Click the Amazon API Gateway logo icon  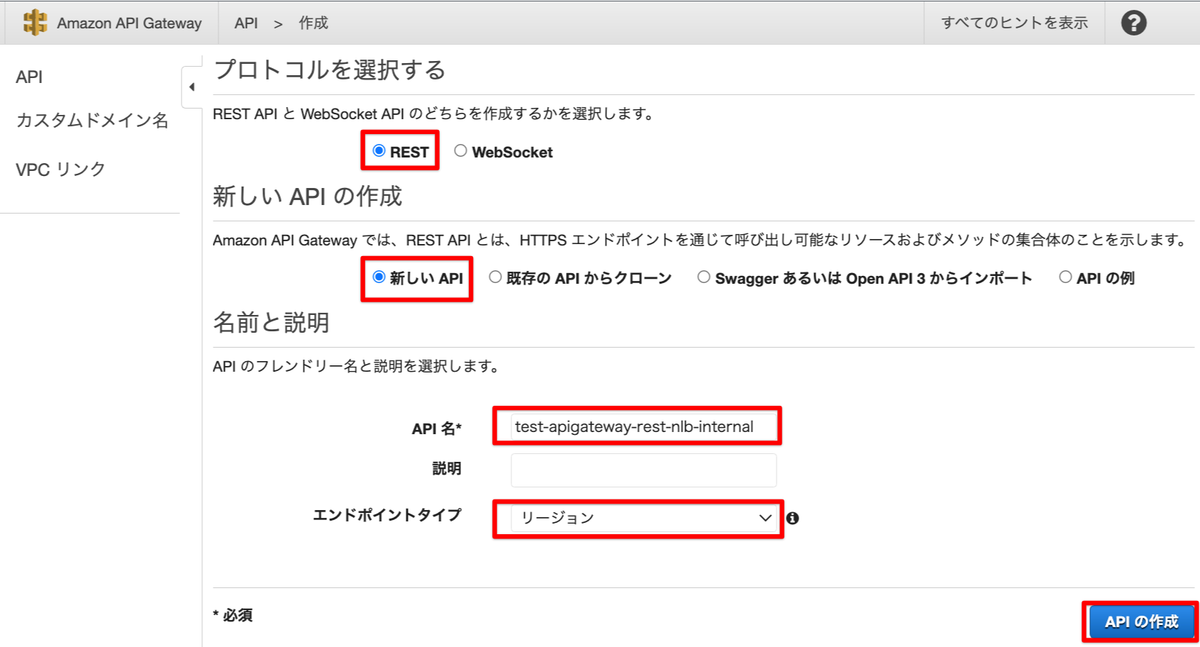[x=37, y=22]
